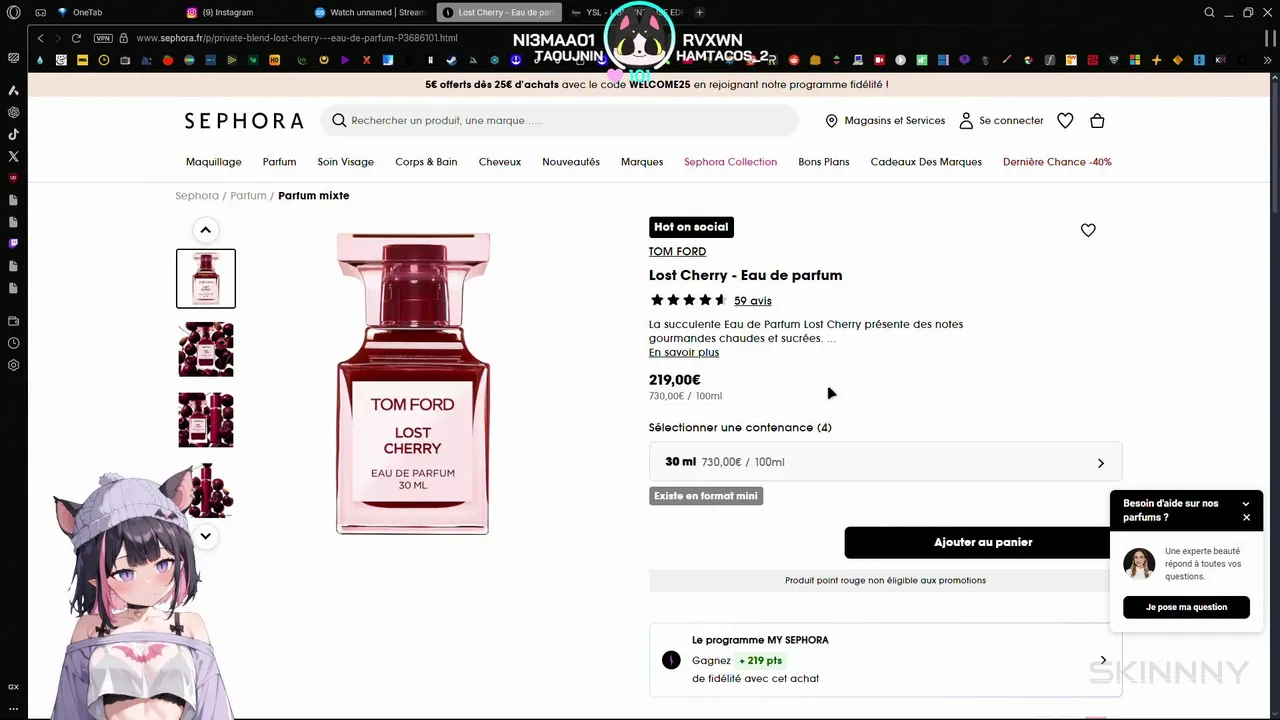The image size is (1280, 720).
Task: Open TikTok from the browser sidebar
Action: point(14,134)
